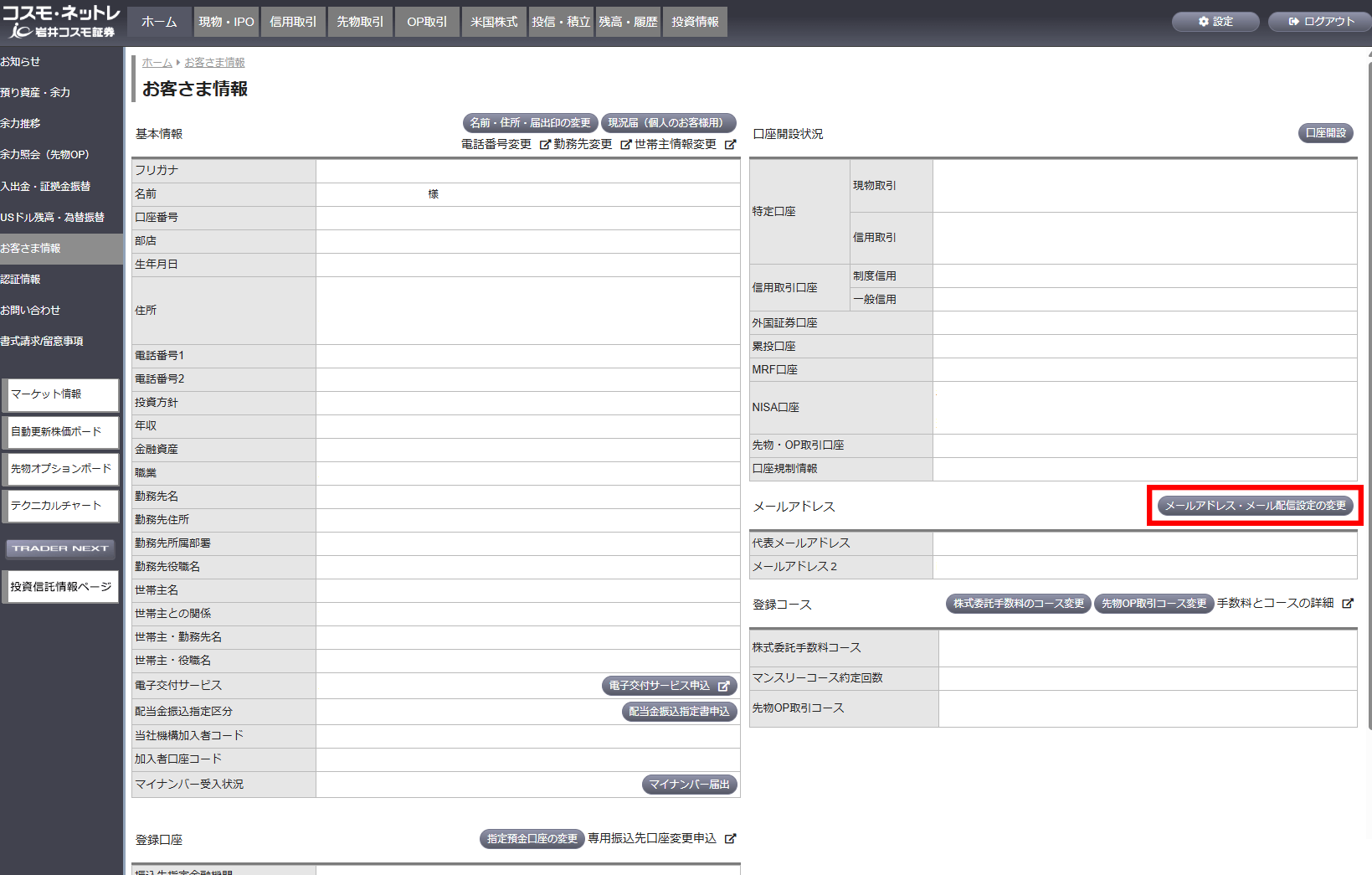Open 預り資産・余力 in the sidebar
Image resolution: width=1372 pixels, height=875 pixels.
(x=36, y=93)
